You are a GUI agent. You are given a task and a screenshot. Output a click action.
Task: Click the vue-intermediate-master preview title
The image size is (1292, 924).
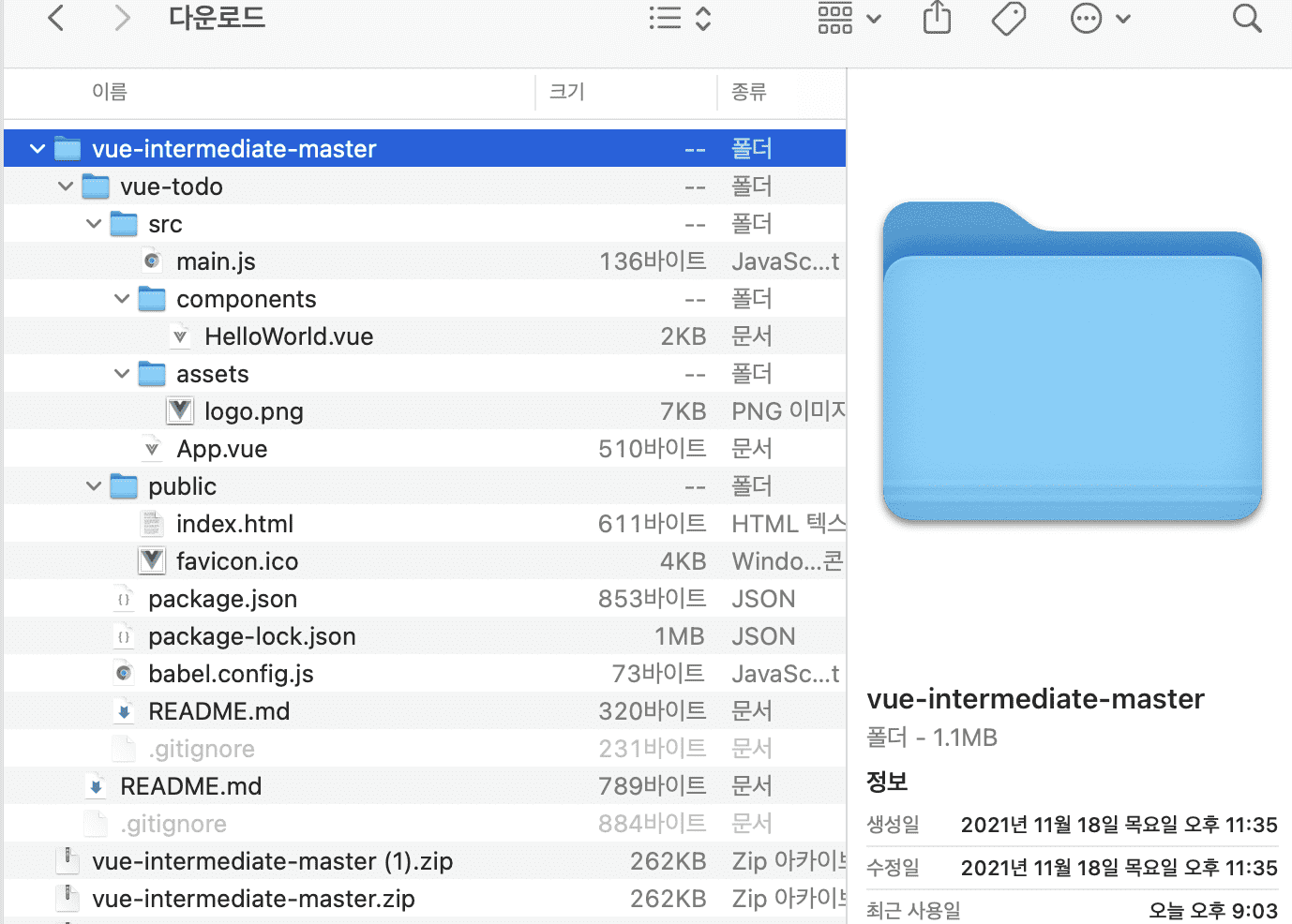click(1035, 699)
